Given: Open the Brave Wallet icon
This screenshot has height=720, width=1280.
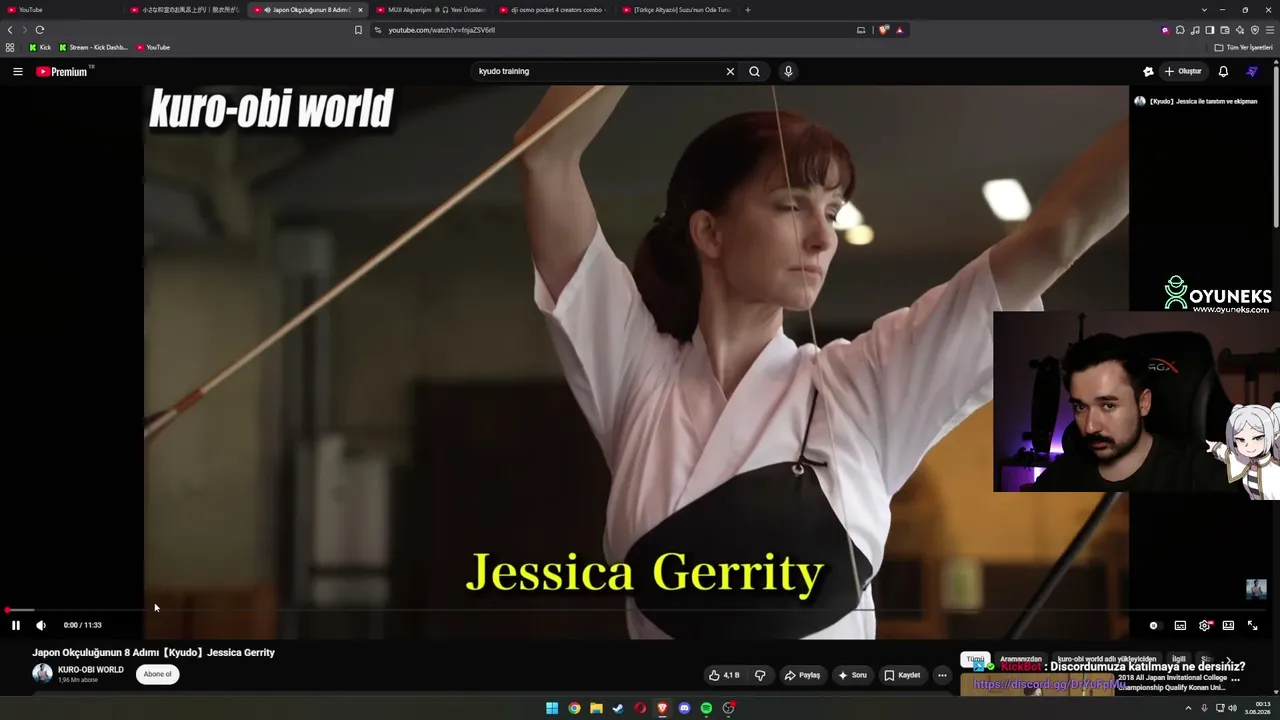Looking at the screenshot, I should tap(1225, 30).
